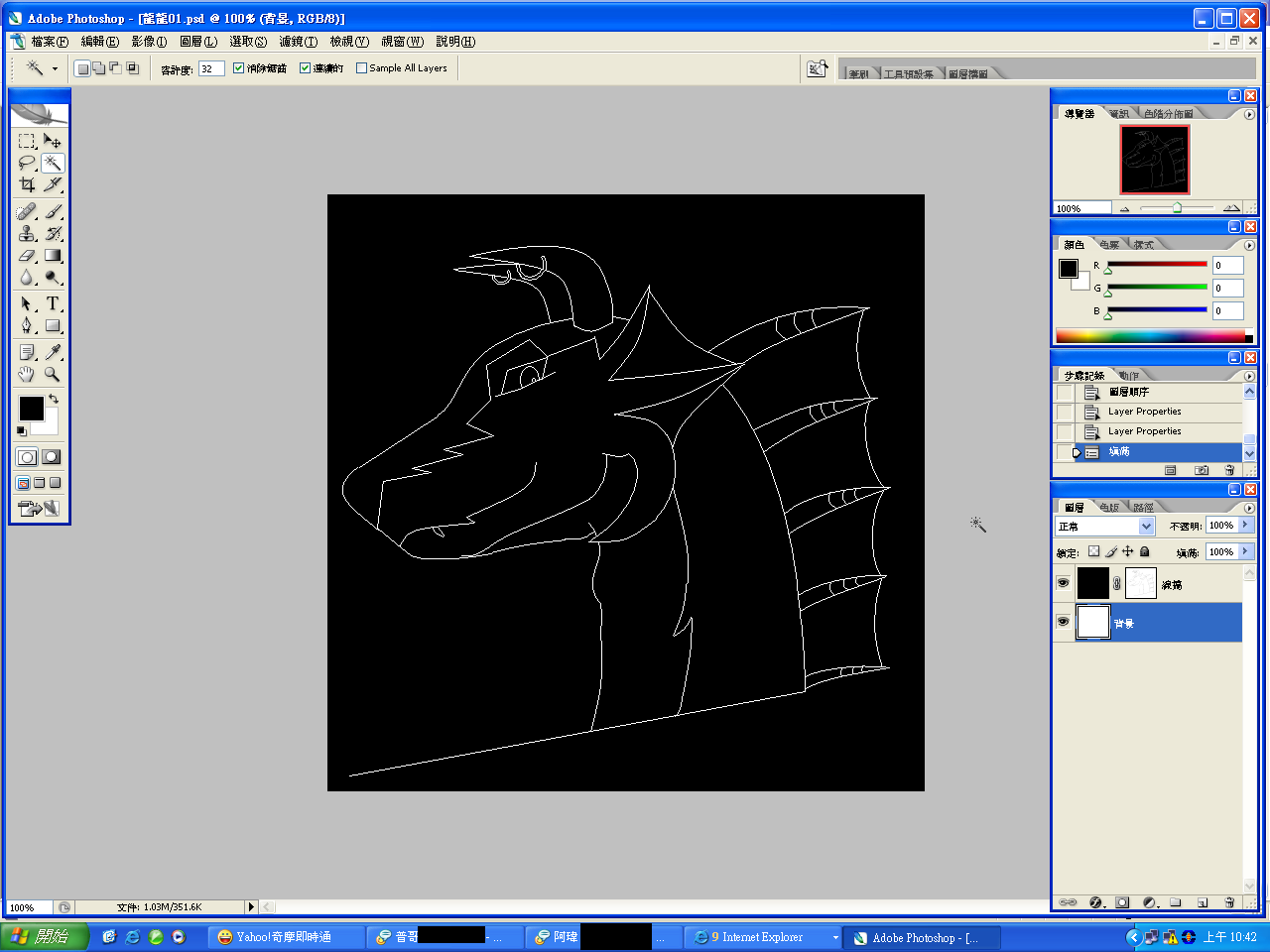1270x952 pixels.
Task: Create a new layer in Layers panel
Action: tap(1203, 902)
